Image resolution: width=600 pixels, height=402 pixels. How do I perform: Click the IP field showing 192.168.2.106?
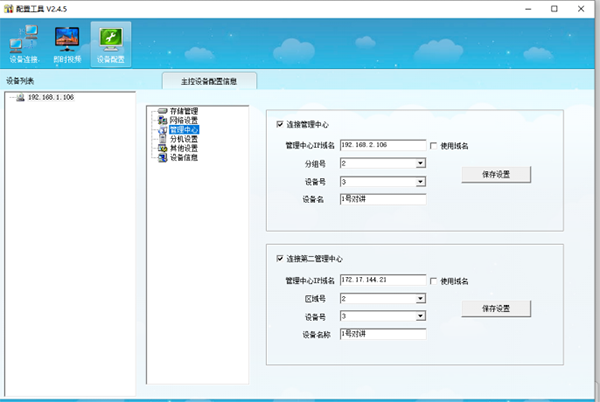point(383,145)
